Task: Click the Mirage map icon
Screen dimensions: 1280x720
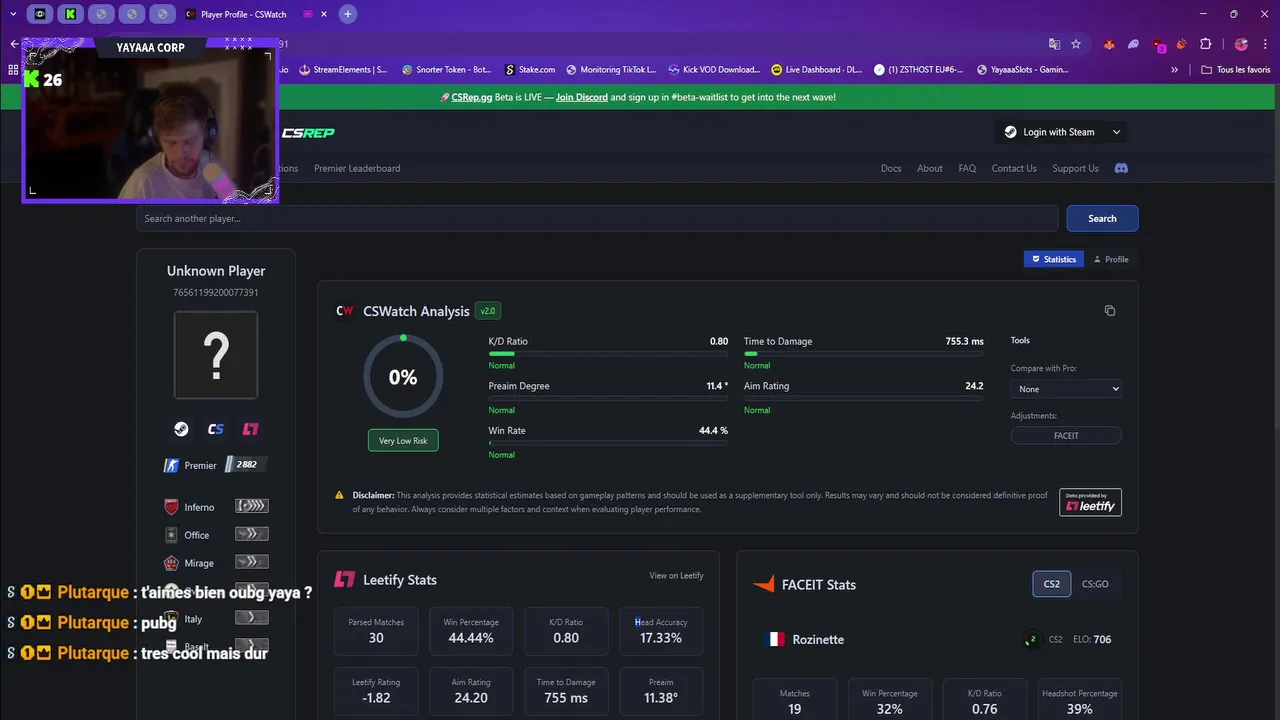Action: (x=171, y=563)
